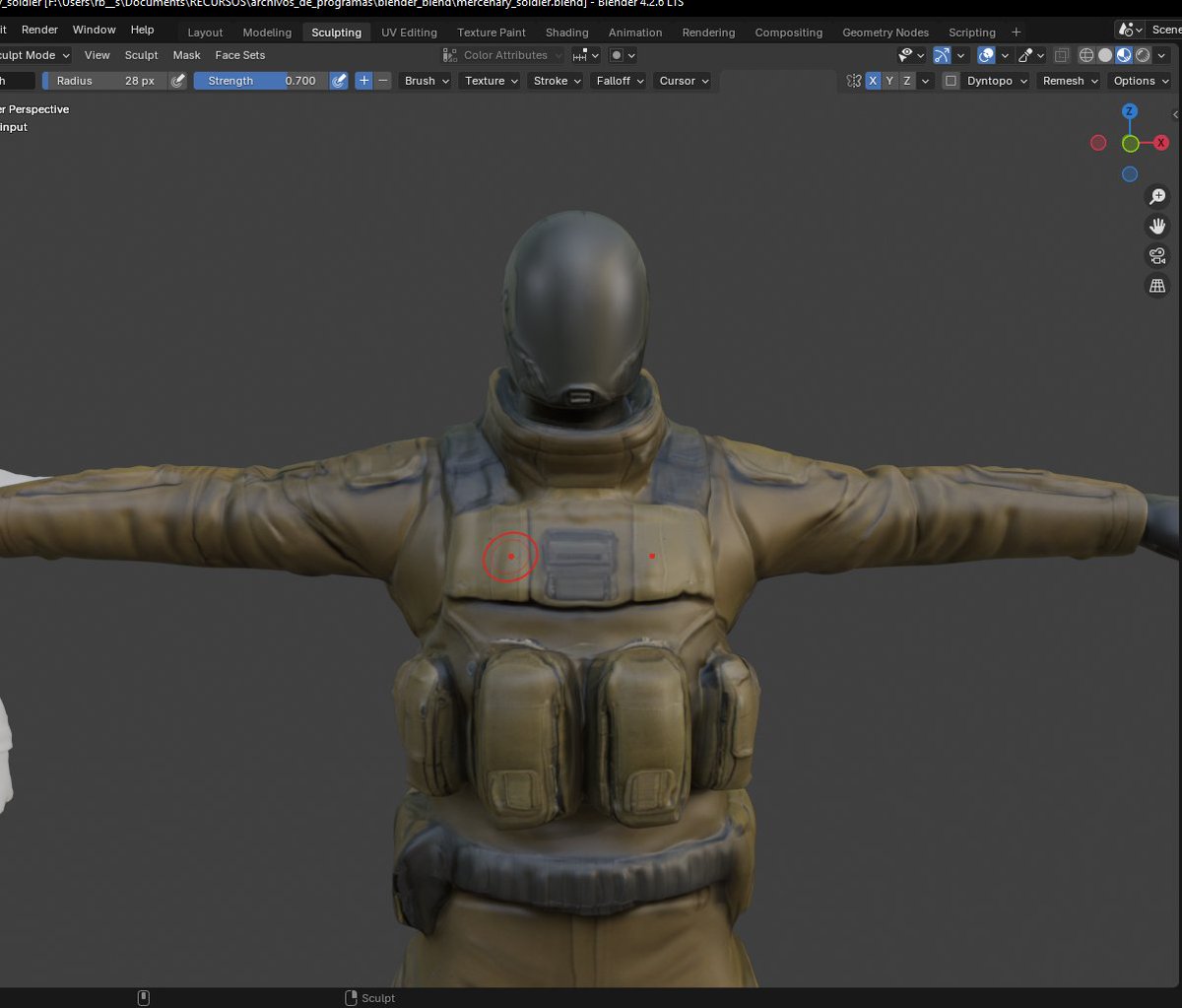Click the hand pan view icon
Image resolution: width=1182 pixels, height=1008 pixels.
[1157, 227]
